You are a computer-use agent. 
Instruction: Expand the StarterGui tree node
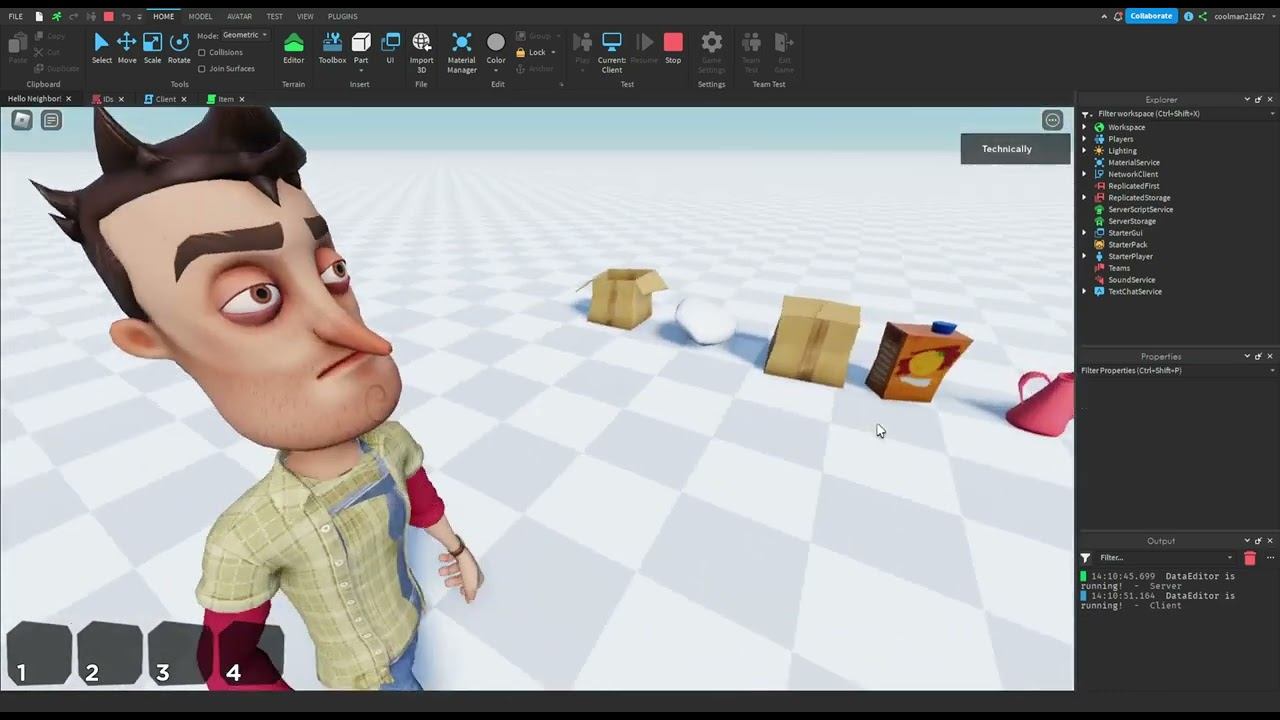(x=1084, y=233)
